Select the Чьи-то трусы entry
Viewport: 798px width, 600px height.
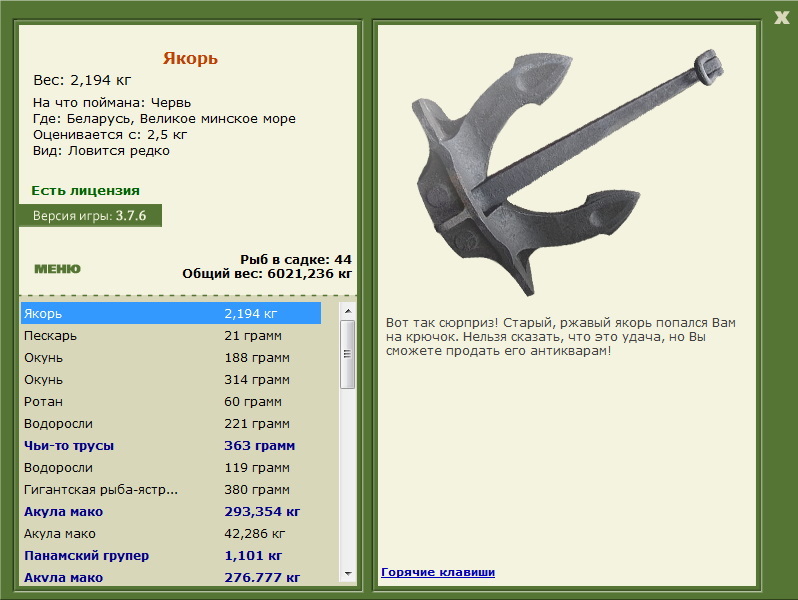(x=171, y=446)
